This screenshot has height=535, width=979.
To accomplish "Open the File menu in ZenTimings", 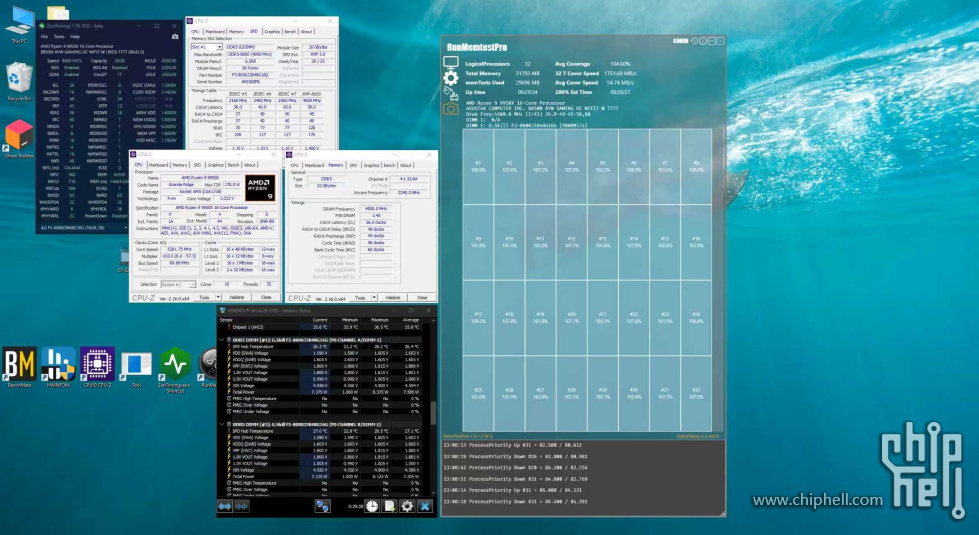I will pyautogui.click(x=44, y=37).
